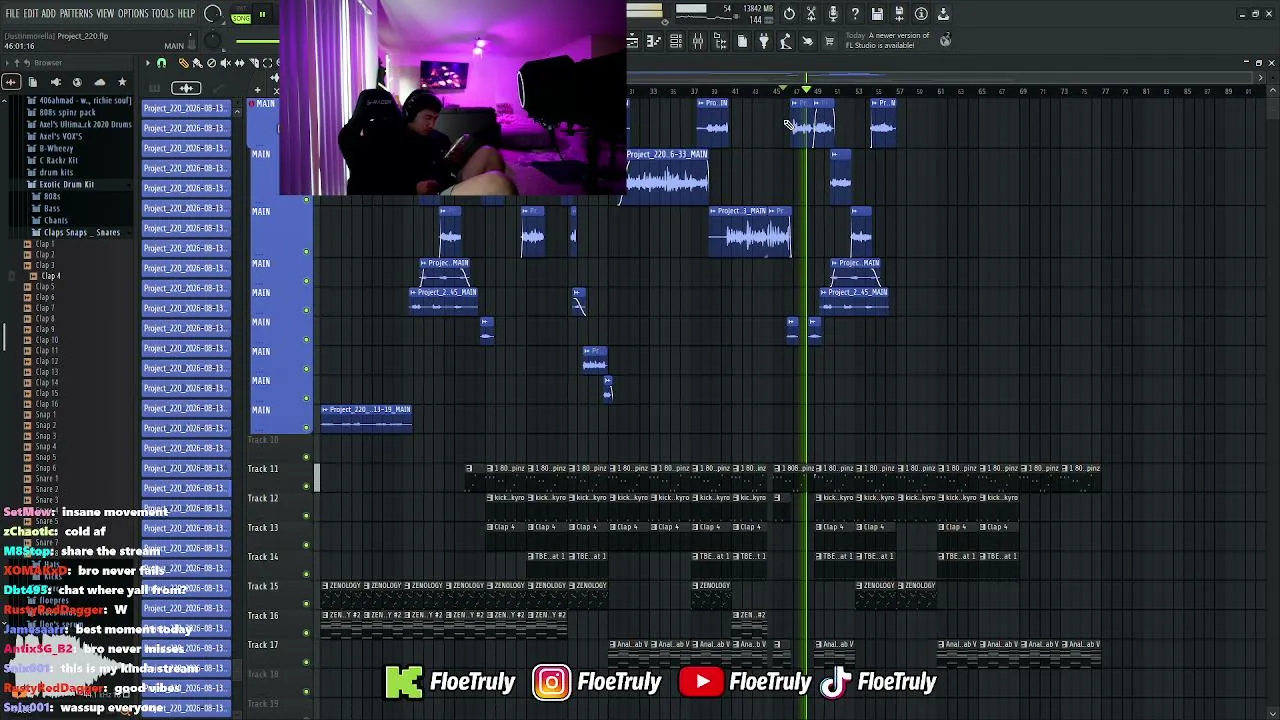Screen dimensions: 1280x720
Task: Select the mute speaker tool in playlist
Action: click(x=225, y=63)
